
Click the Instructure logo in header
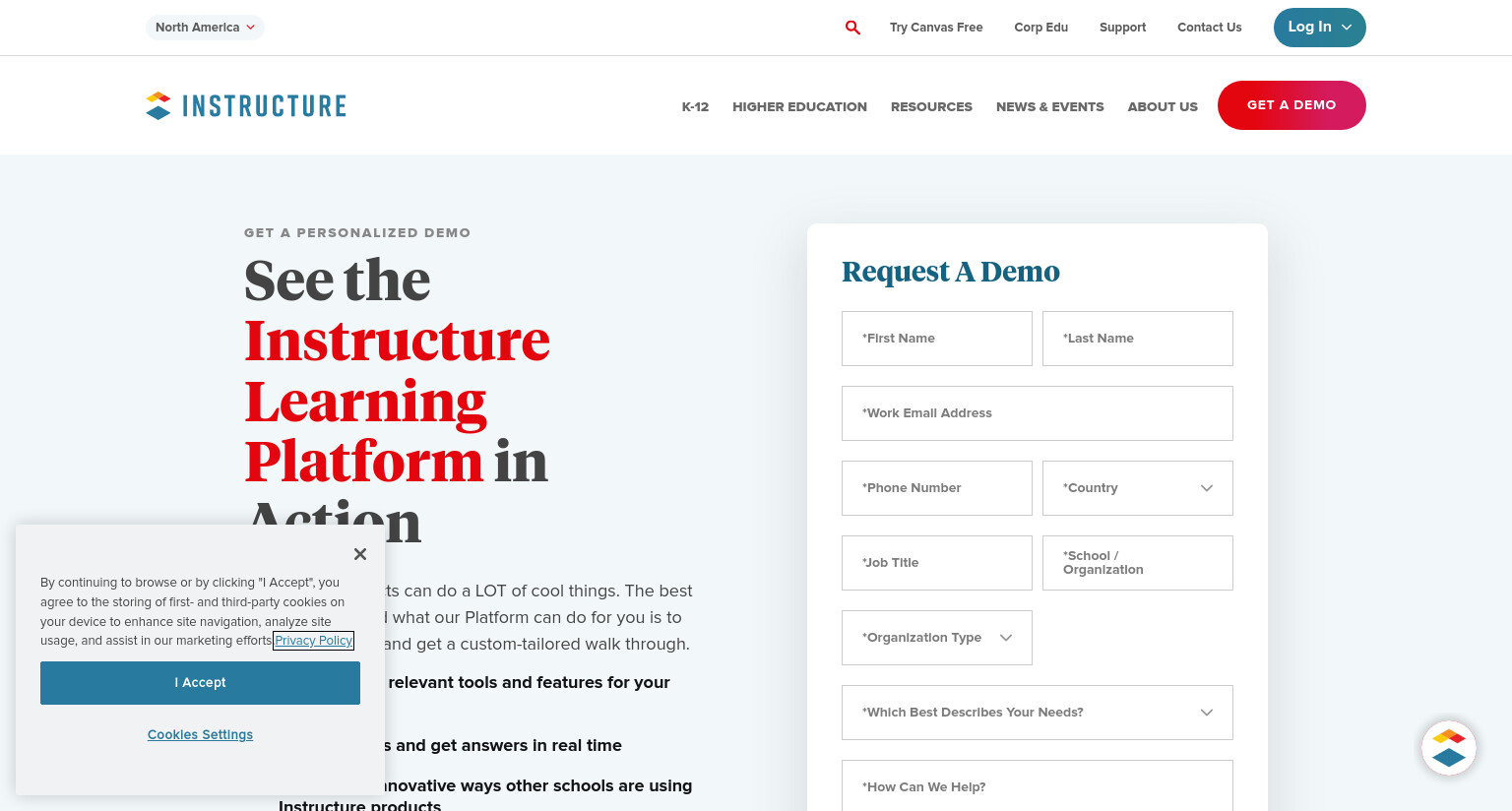(x=246, y=105)
